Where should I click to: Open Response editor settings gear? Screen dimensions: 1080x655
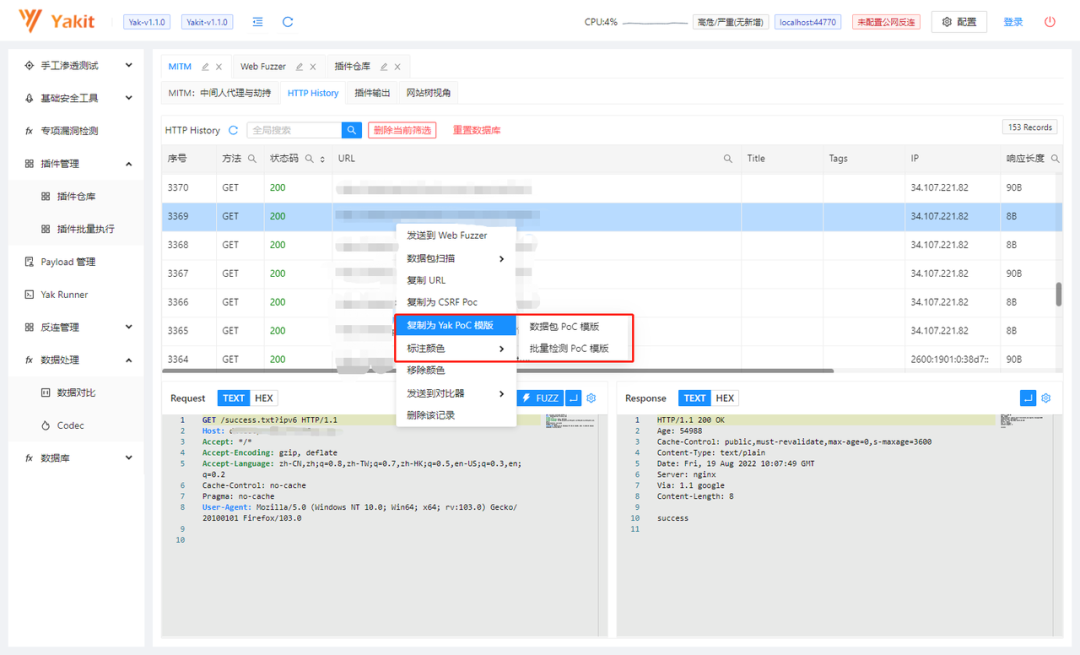click(1046, 398)
